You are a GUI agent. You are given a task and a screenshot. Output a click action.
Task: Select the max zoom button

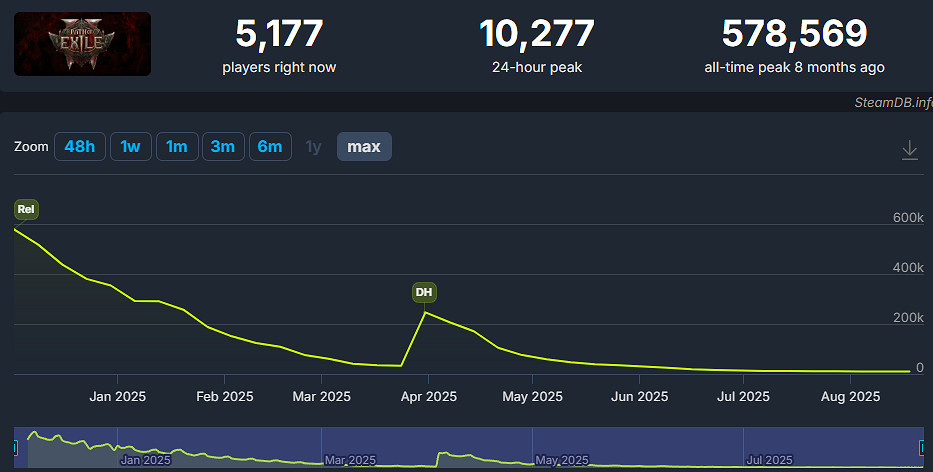364,147
